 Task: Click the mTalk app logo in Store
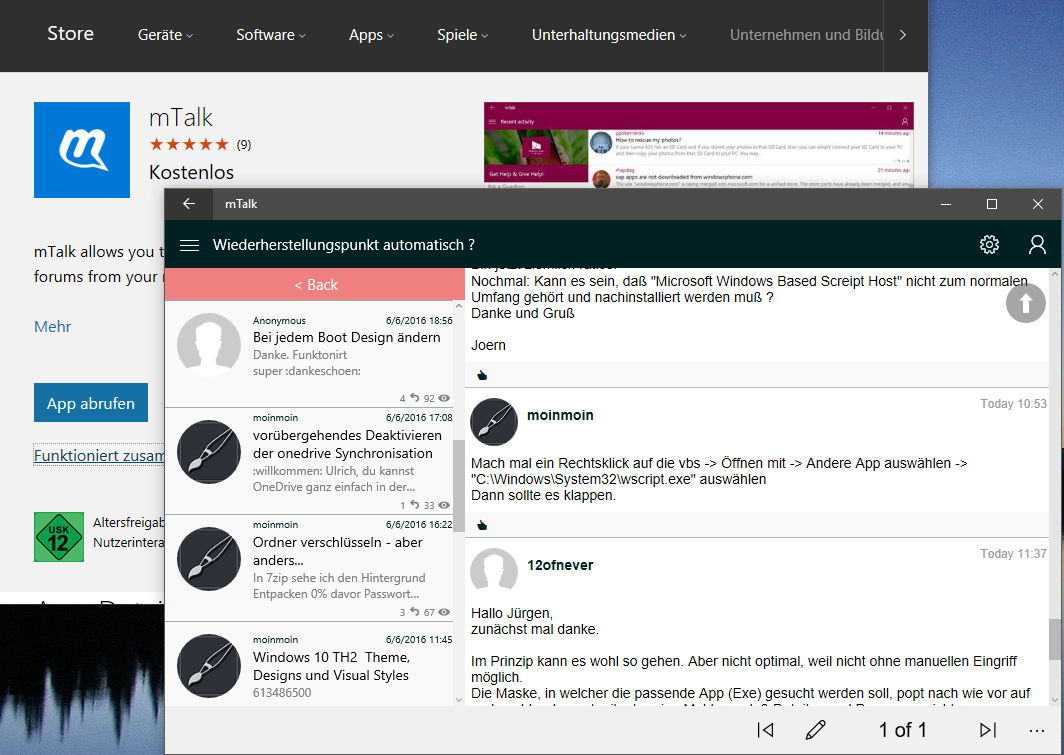(x=82, y=150)
